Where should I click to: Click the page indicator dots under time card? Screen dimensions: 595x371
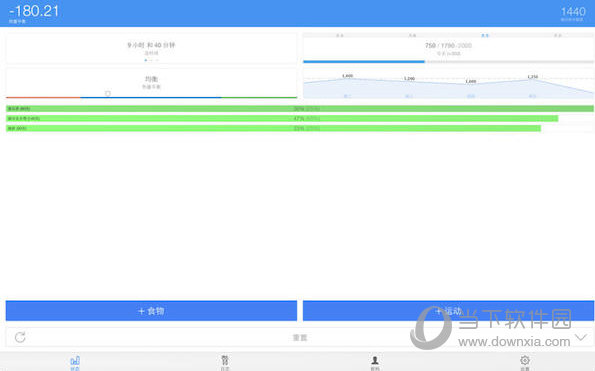pyautogui.click(x=151, y=60)
